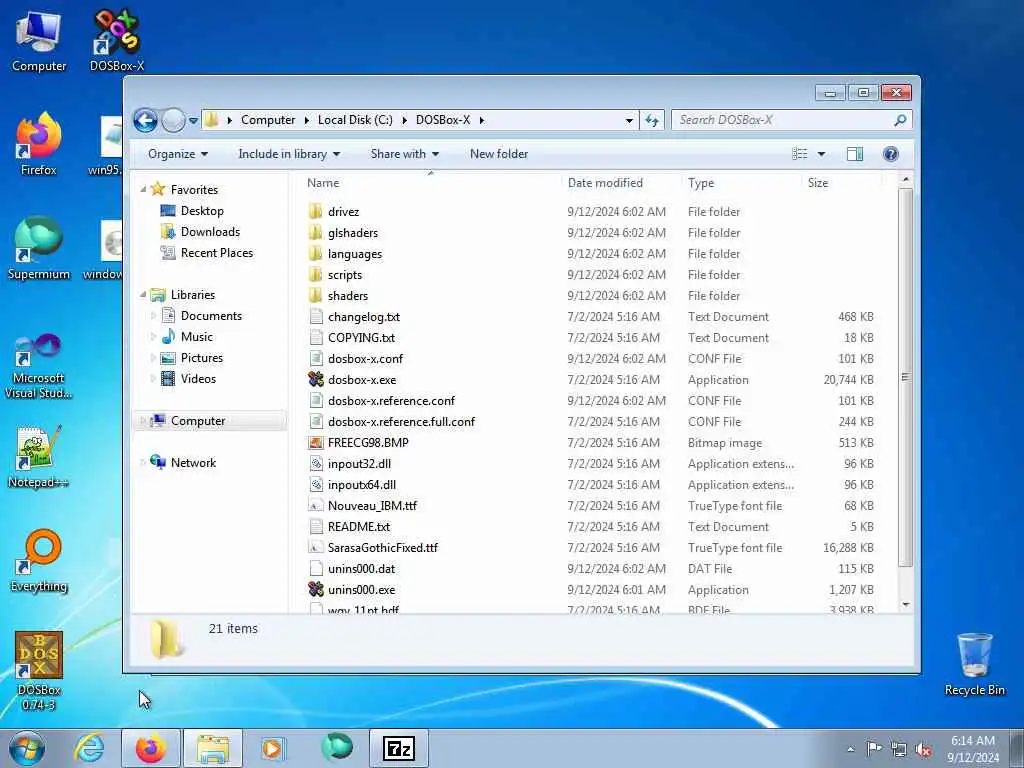The height and width of the screenshot is (768, 1024).
Task: Select unins000.dat file
Action: pos(361,569)
